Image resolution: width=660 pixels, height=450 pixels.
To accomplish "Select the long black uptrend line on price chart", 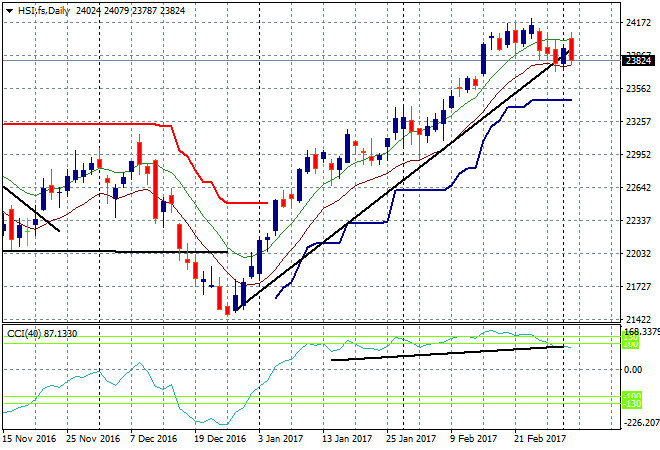I will coord(402,181).
